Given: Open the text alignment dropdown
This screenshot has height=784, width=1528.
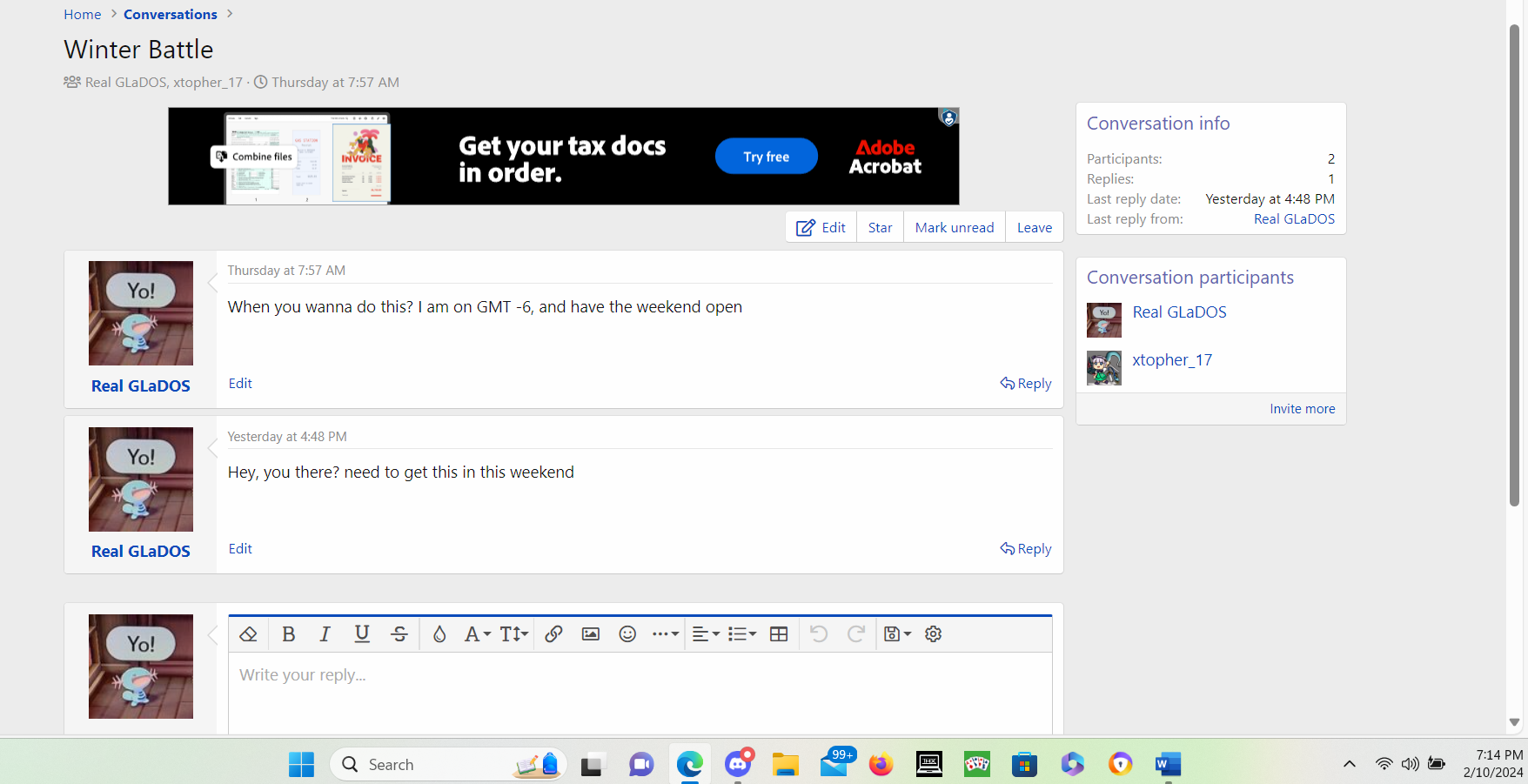Looking at the screenshot, I should (706, 634).
